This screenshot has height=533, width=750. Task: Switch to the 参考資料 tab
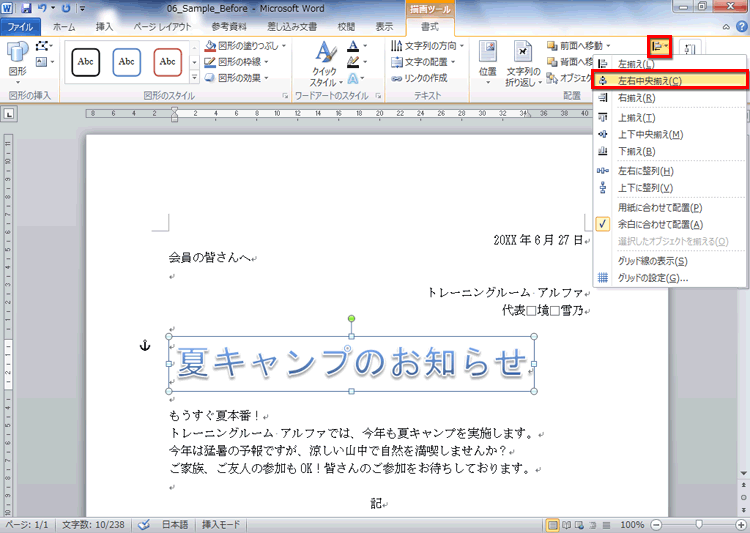click(x=229, y=27)
